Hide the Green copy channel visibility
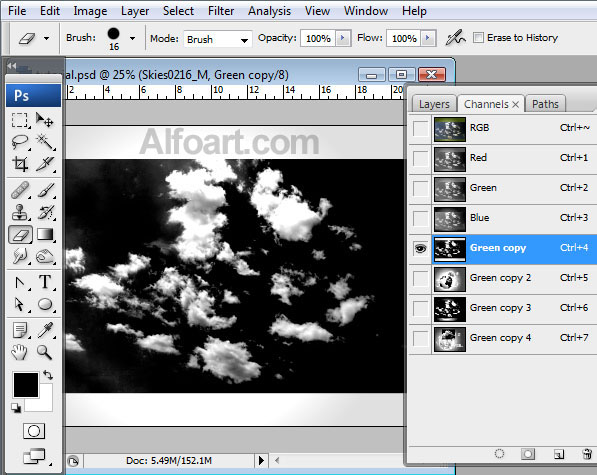This screenshot has height=475, width=597. 420,249
